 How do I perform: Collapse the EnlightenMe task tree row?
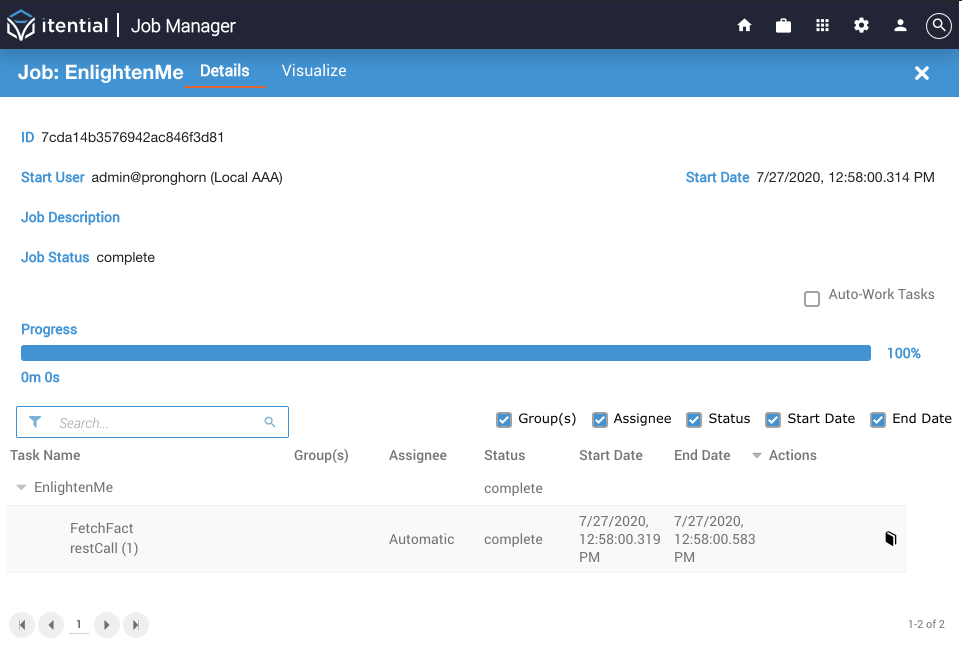pos(21,487)
